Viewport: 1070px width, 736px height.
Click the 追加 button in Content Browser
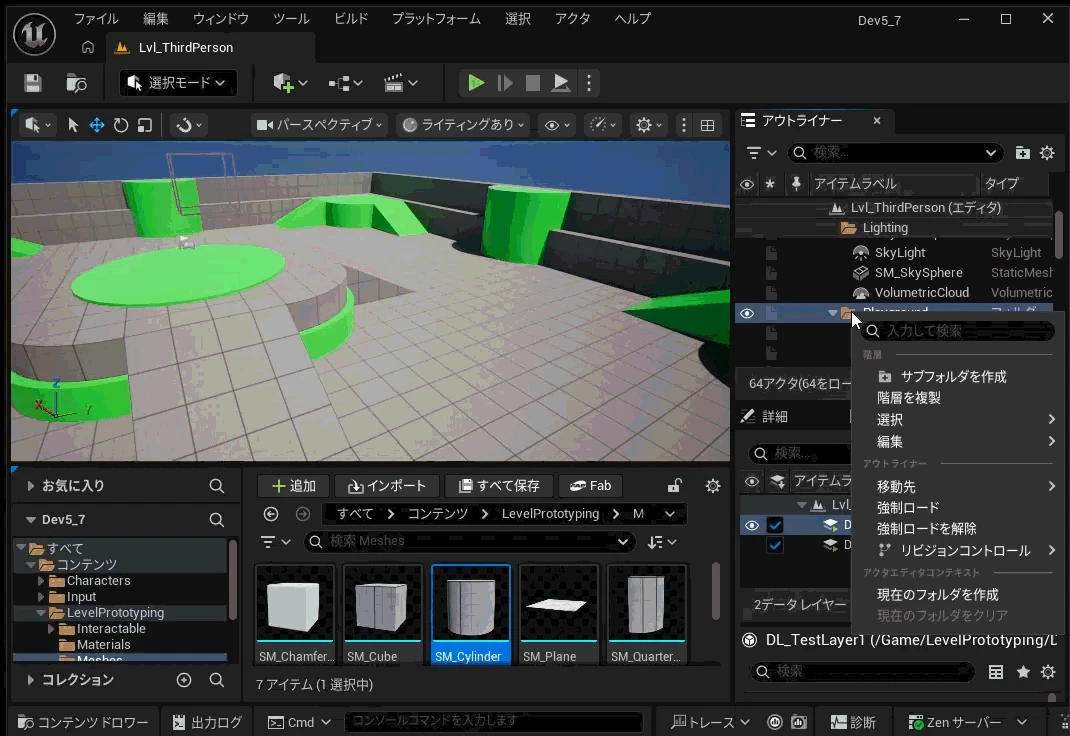(x=294, y=486)
